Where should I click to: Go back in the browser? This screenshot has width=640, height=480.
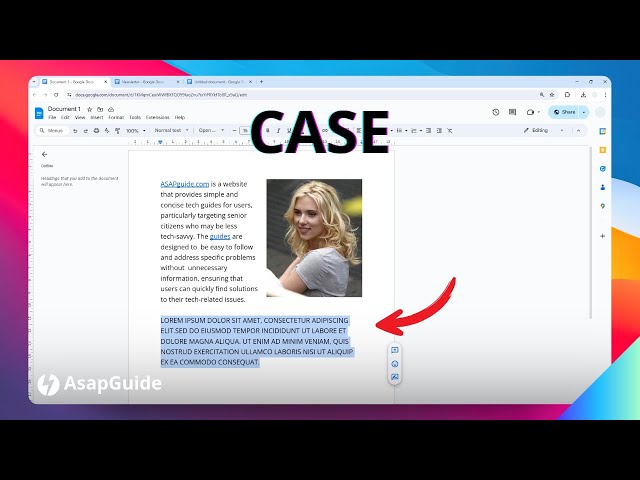(35, 95)
